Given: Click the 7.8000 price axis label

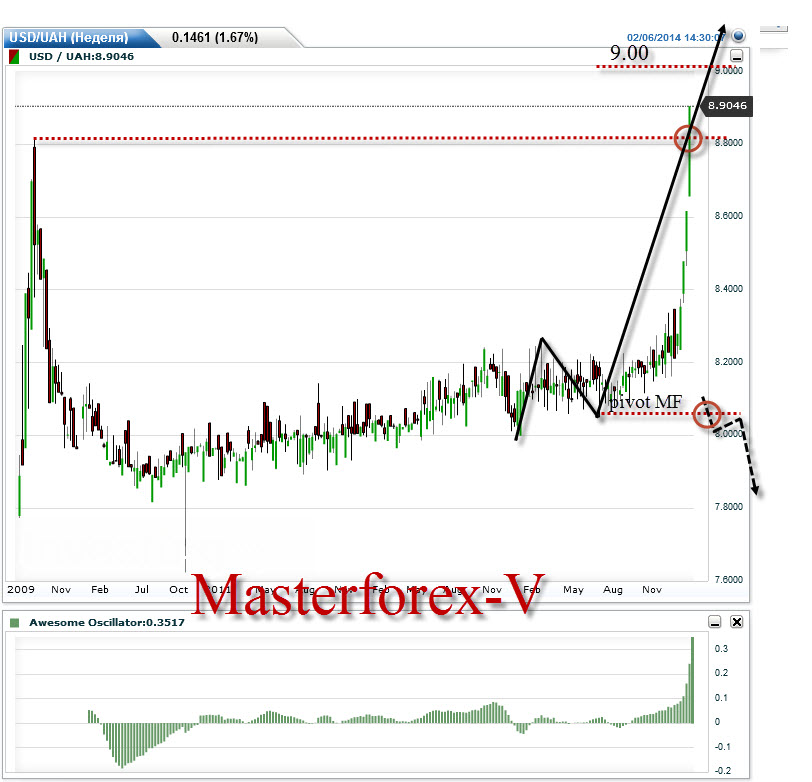Looking at the screenshot, I should (x=729, y=506).
